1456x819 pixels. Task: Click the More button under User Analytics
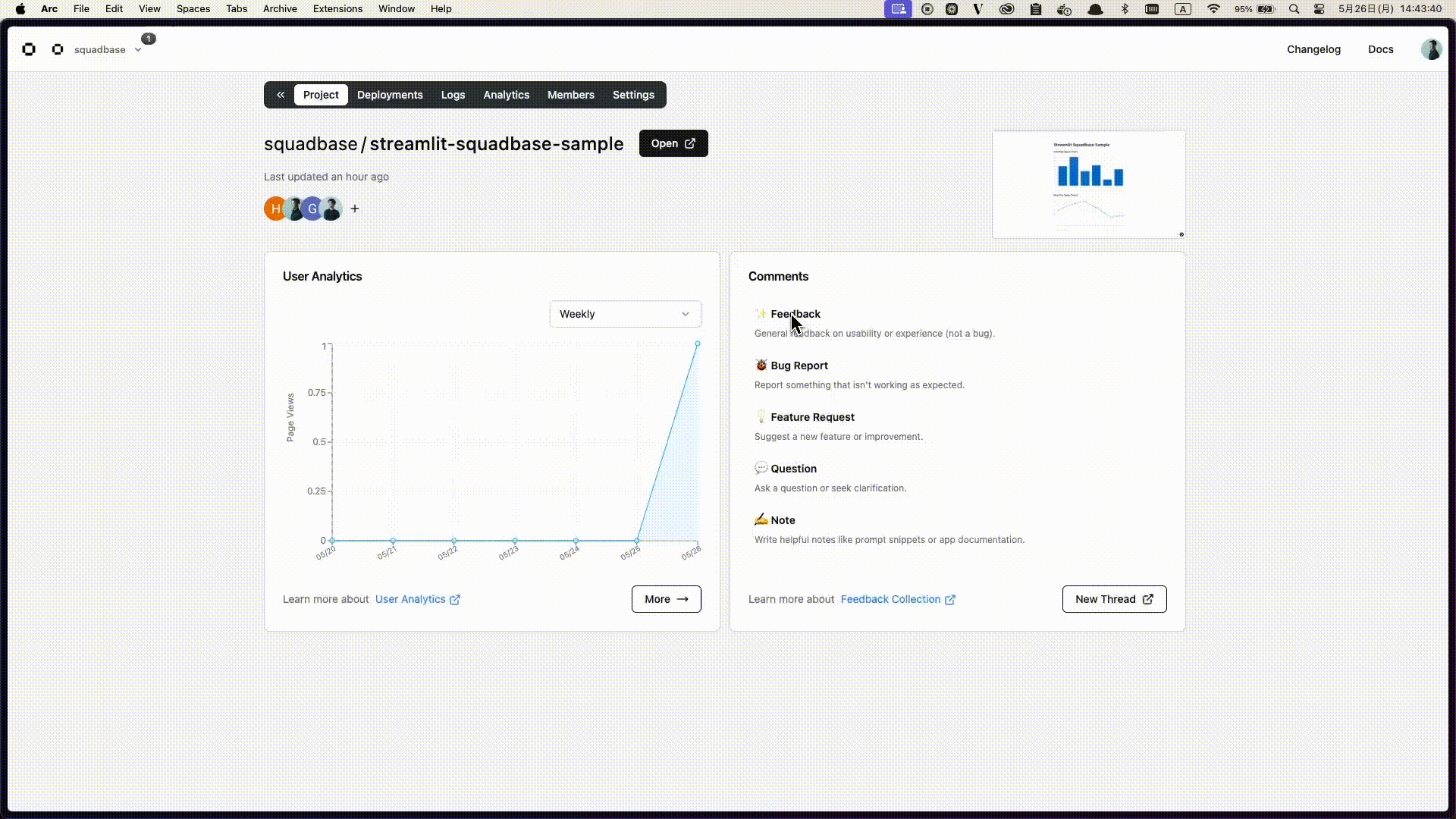(666, 599)
